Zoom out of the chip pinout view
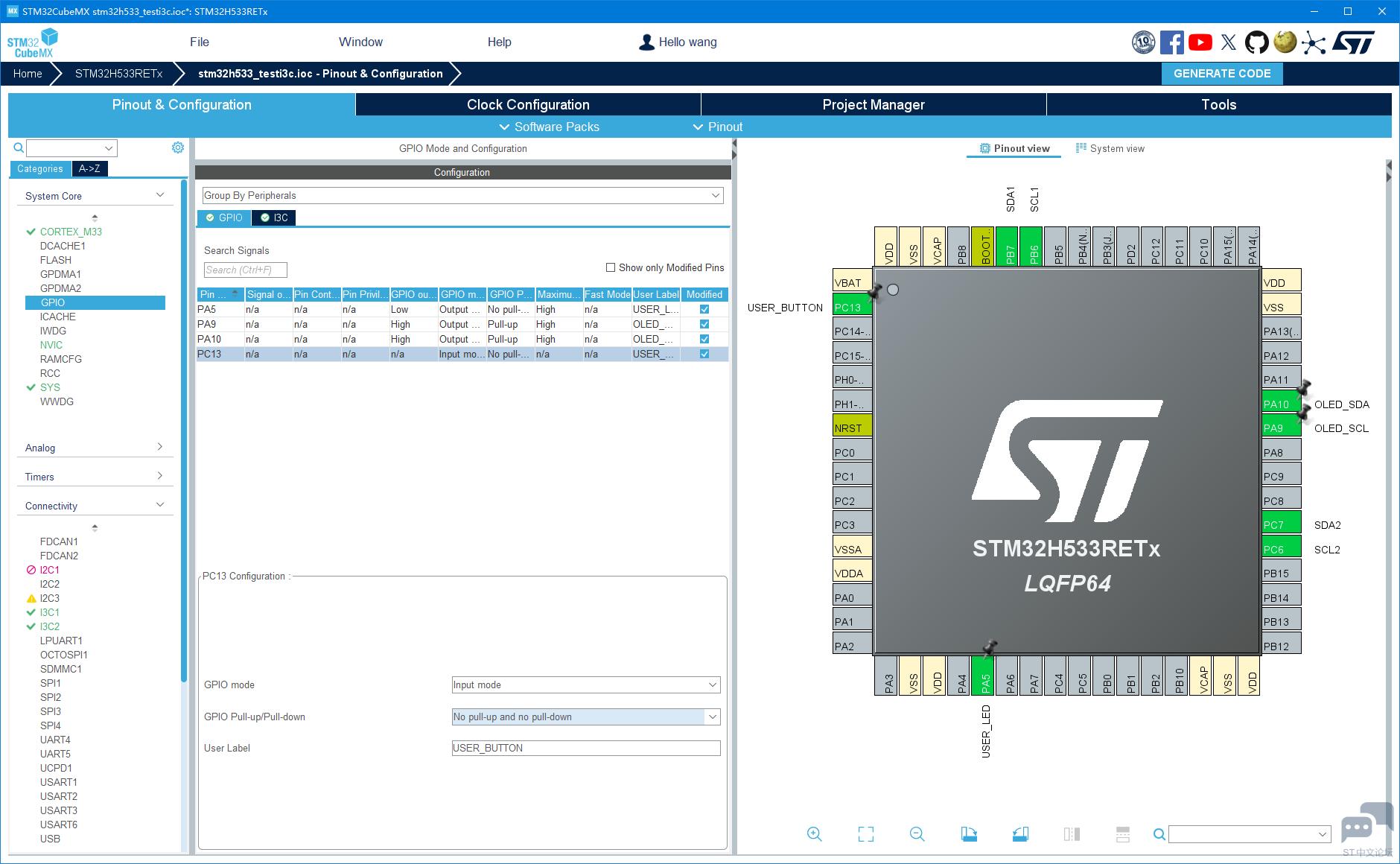Image resolution: width=1400 pixels, height=864 pixels. pyautogui.click(x=917, y=834)
